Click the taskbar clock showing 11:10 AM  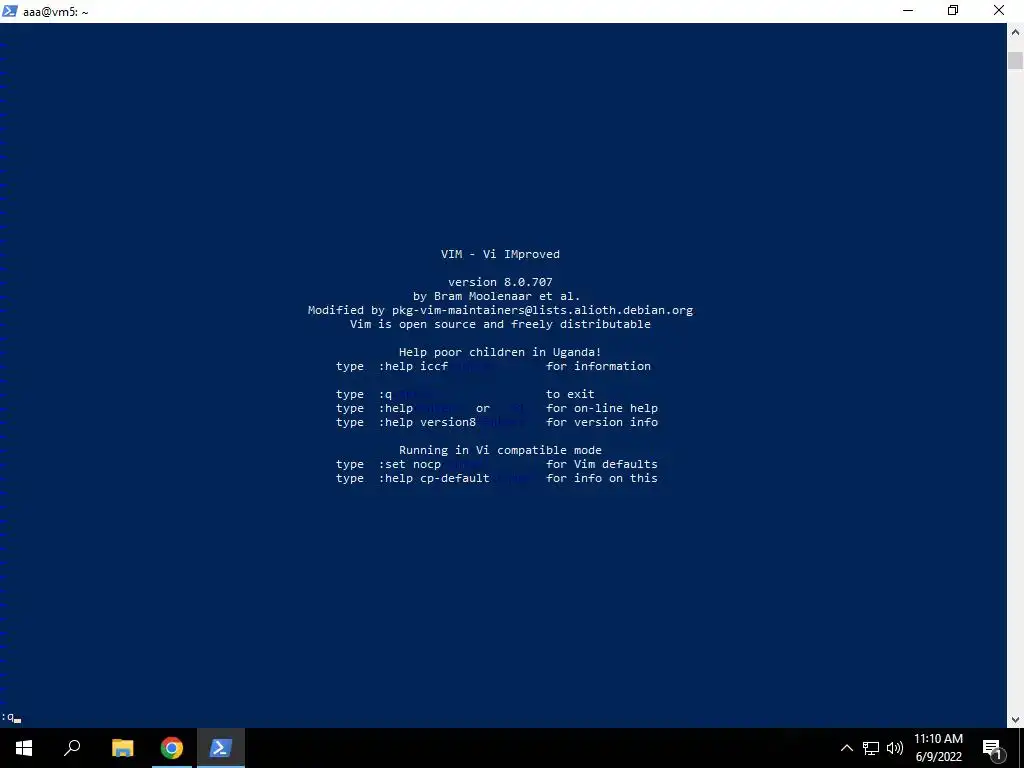click(x=938, y=748)
